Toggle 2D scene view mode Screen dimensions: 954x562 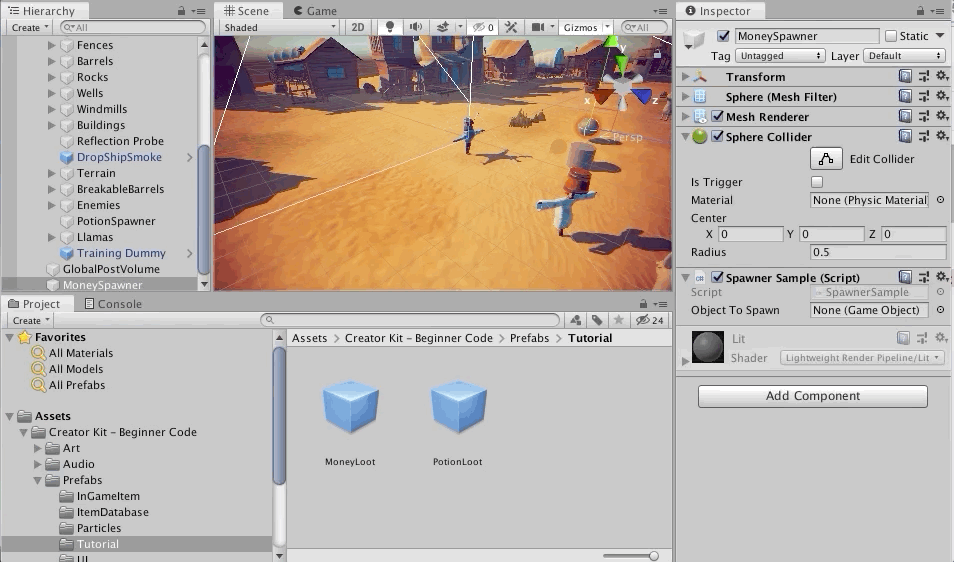click(x=357, y=27)
